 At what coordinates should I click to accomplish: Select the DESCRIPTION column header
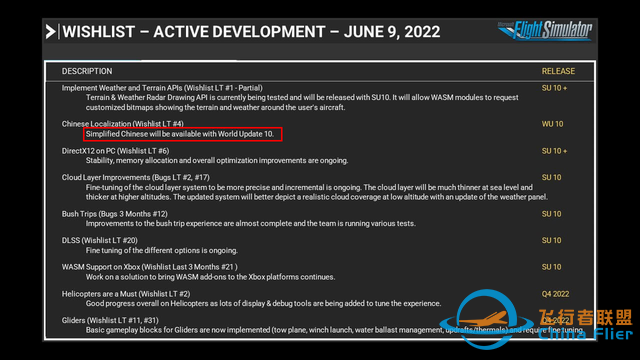click(87, 71)
